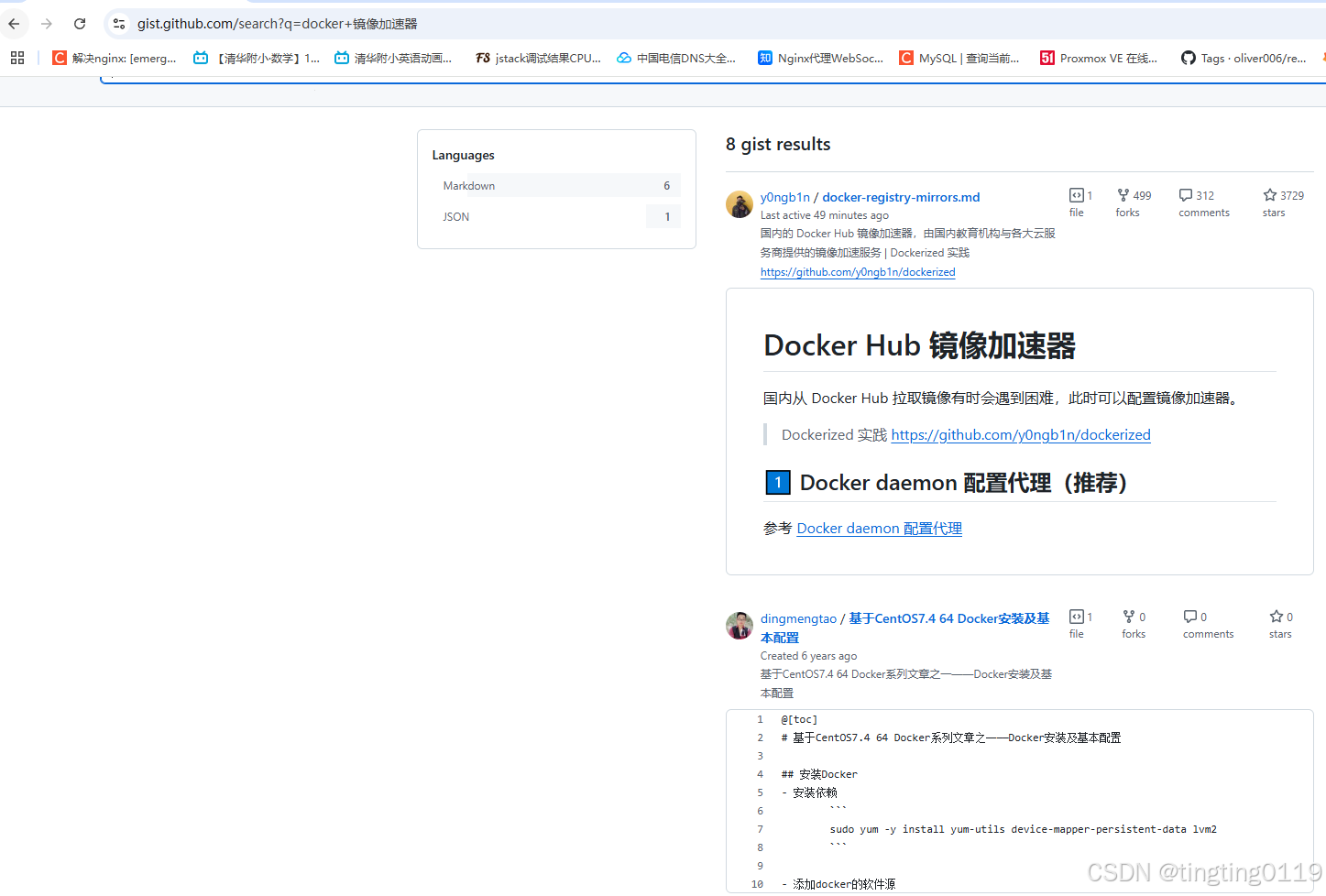The width and height of the screenshot is (1326, 896).
Task: Click the ## 安装Docker code line
Action: [x=819, y=774]
